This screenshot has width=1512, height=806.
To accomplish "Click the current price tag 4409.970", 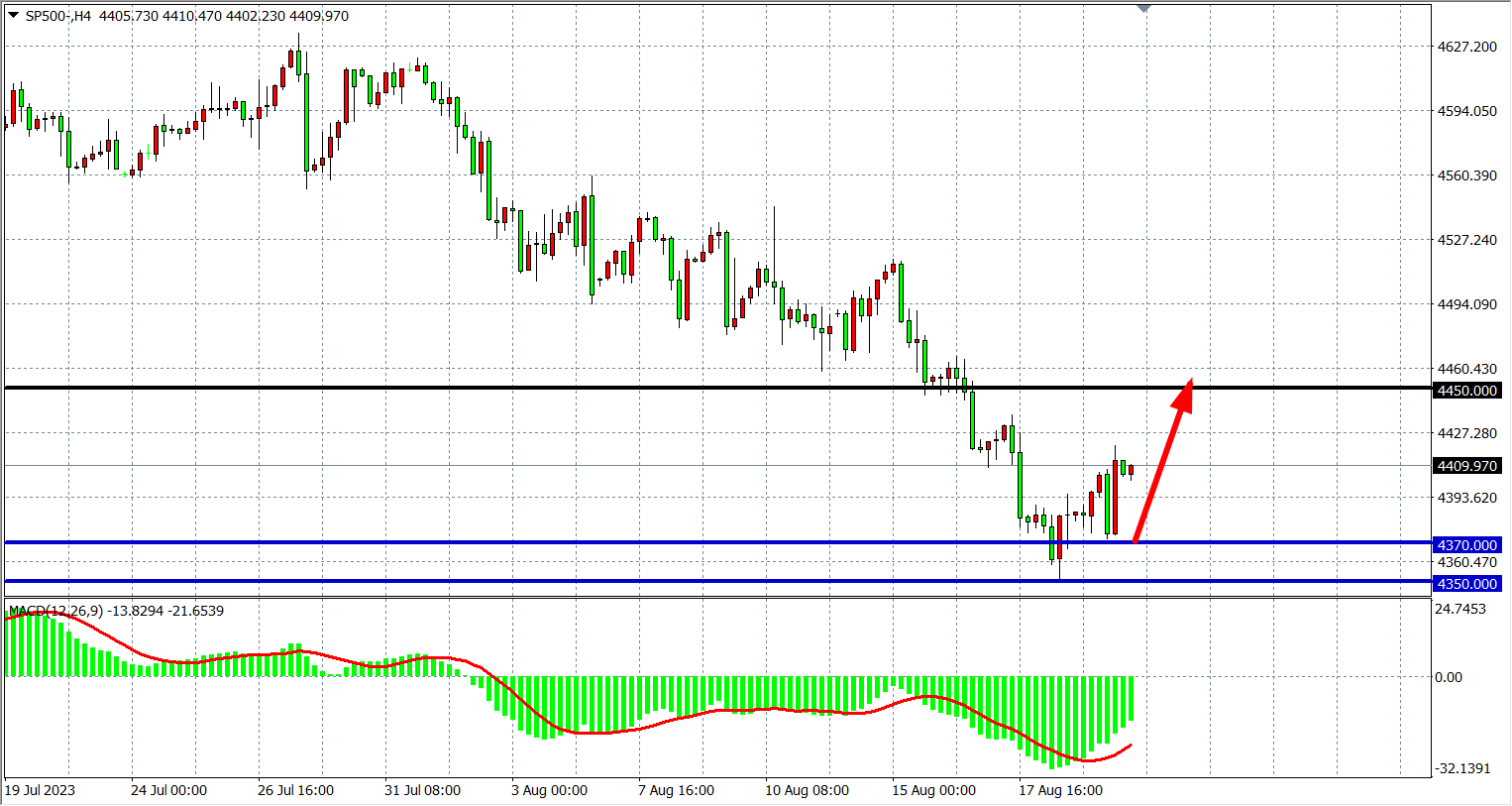I will (1467, 466).
